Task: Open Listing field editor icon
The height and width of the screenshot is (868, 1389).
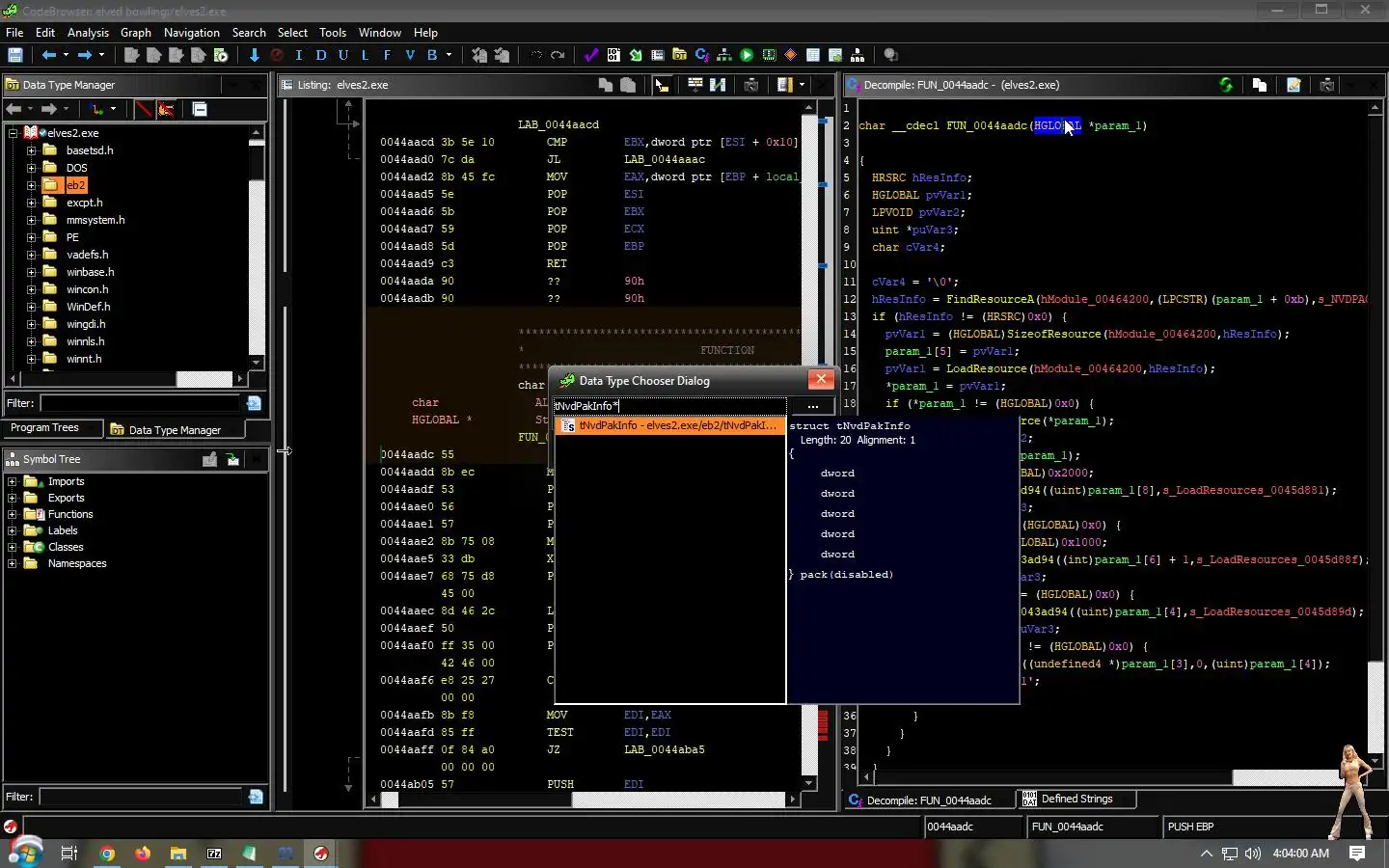Action: tap(695, 85)
